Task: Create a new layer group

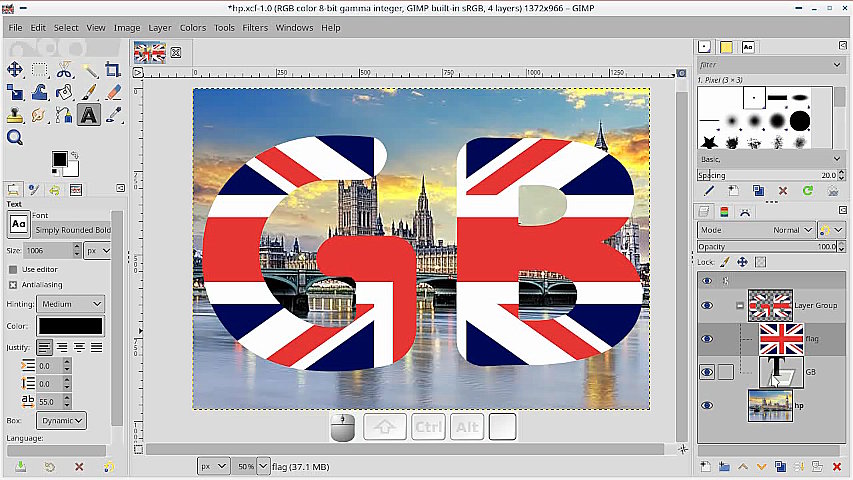Action: [724, 467]
